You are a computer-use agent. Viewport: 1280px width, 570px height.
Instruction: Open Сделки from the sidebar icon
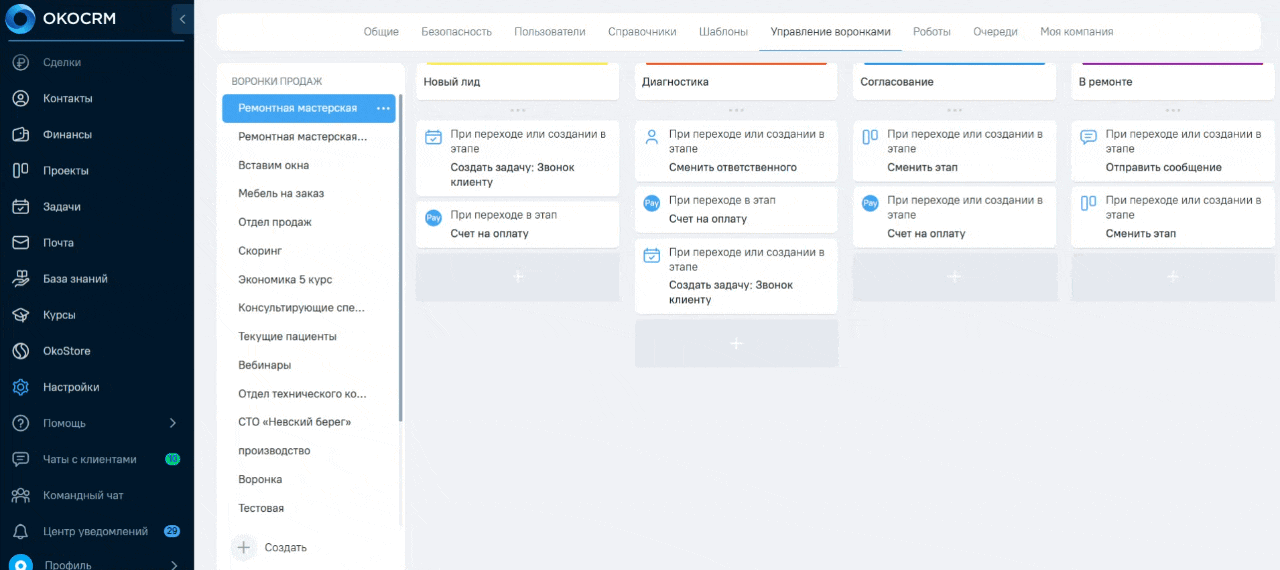pyautogui.click(x=20, y=63)
